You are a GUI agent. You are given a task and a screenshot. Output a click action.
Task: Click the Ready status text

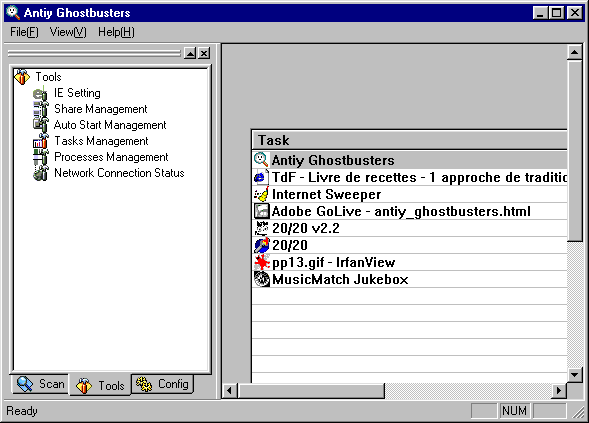point(22,411)
